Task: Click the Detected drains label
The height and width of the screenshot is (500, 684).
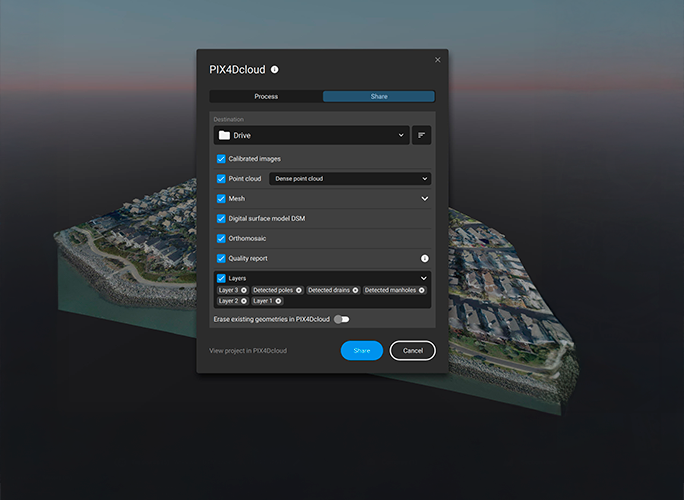Action: click(x=329, y=290)
